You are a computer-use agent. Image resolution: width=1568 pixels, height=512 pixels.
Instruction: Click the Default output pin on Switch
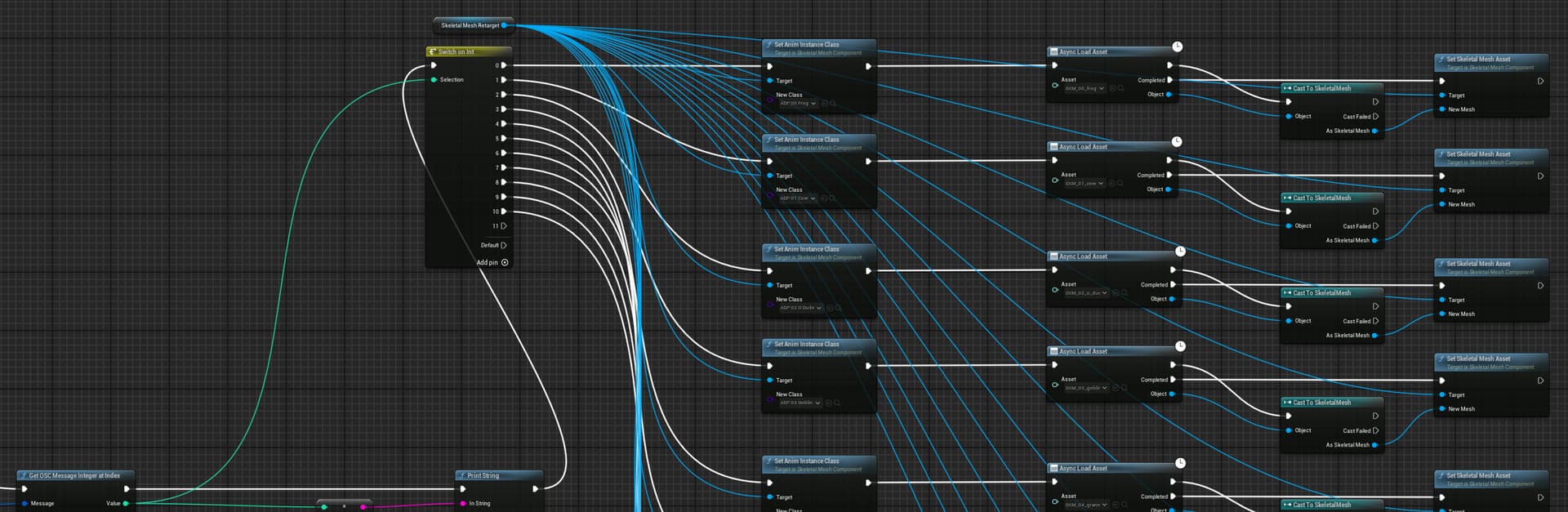point(503,245)
